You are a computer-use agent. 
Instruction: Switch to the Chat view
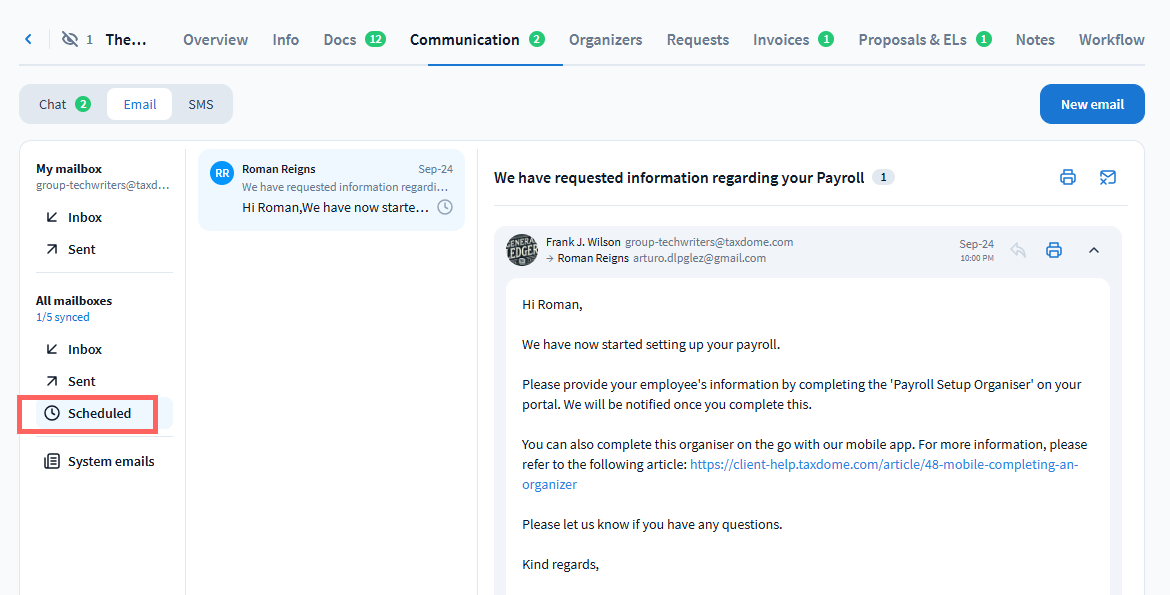(x=63, y=104)
